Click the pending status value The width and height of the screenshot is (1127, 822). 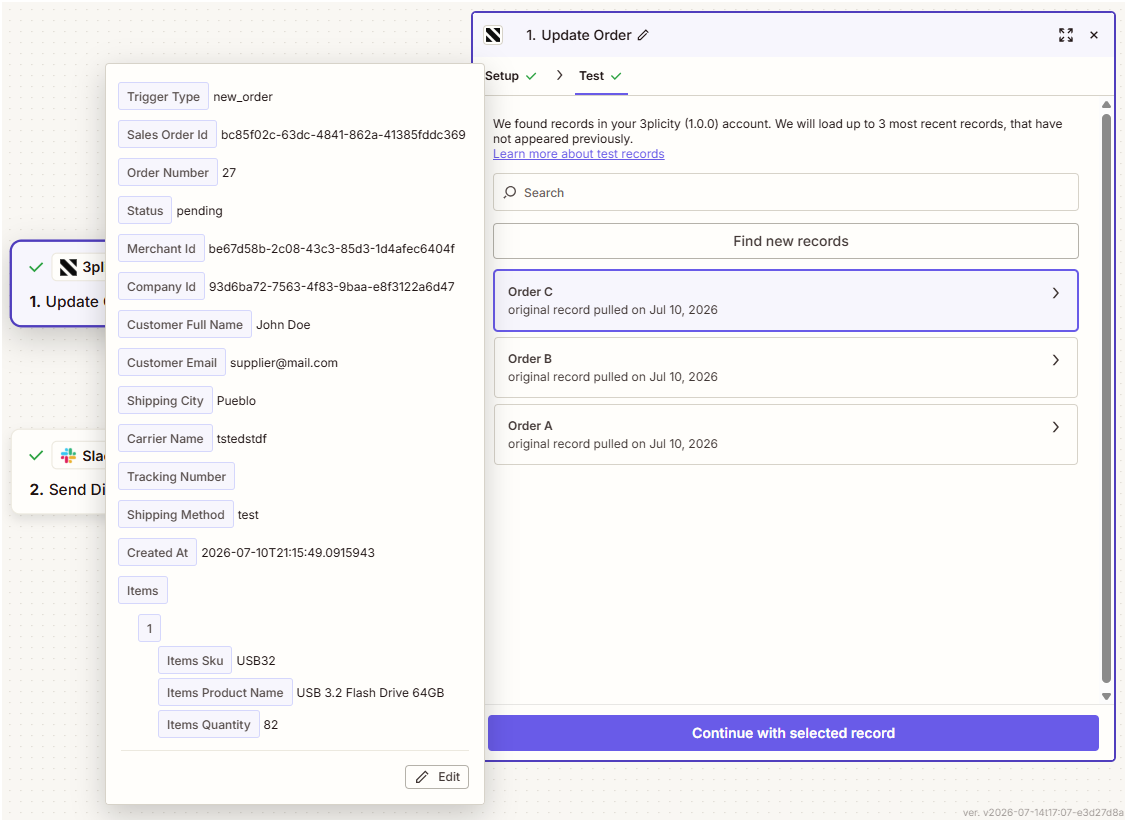200,211
